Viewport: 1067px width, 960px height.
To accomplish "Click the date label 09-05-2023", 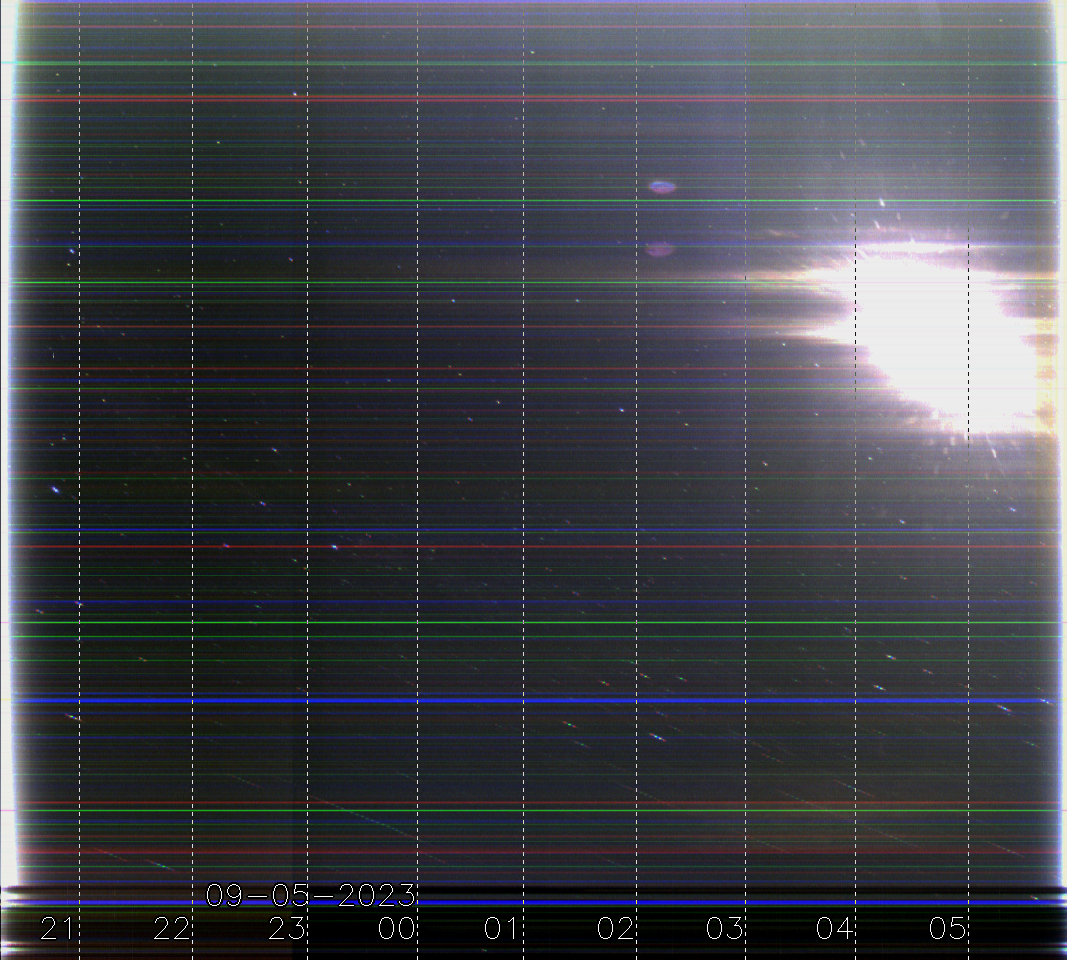I will (x=310, y=895).
